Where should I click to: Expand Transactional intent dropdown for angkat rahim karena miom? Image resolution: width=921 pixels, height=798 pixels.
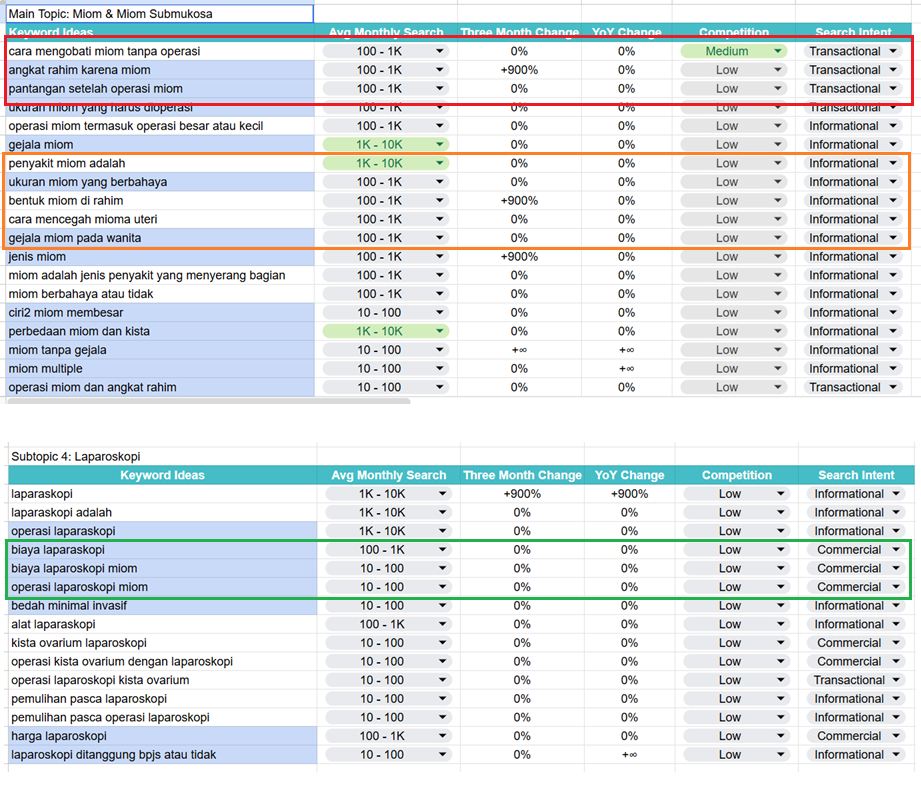point(853,70)
